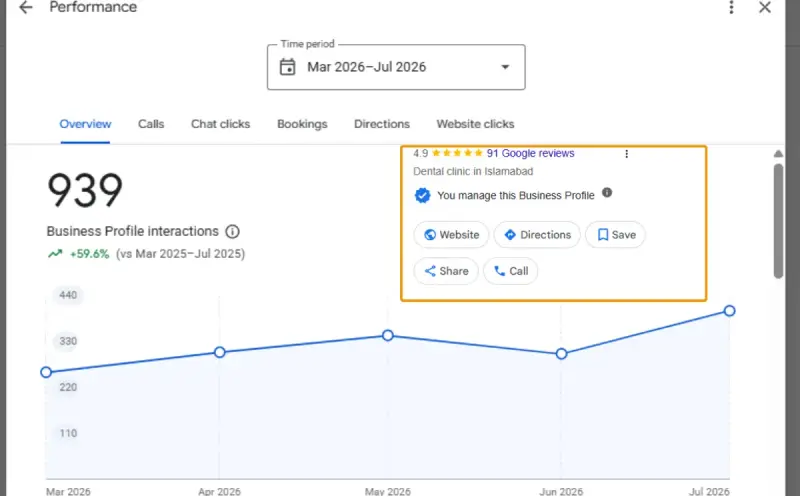Click the Save bookmark button
This screenshot has height=500, width=800.
pos(615,235)
